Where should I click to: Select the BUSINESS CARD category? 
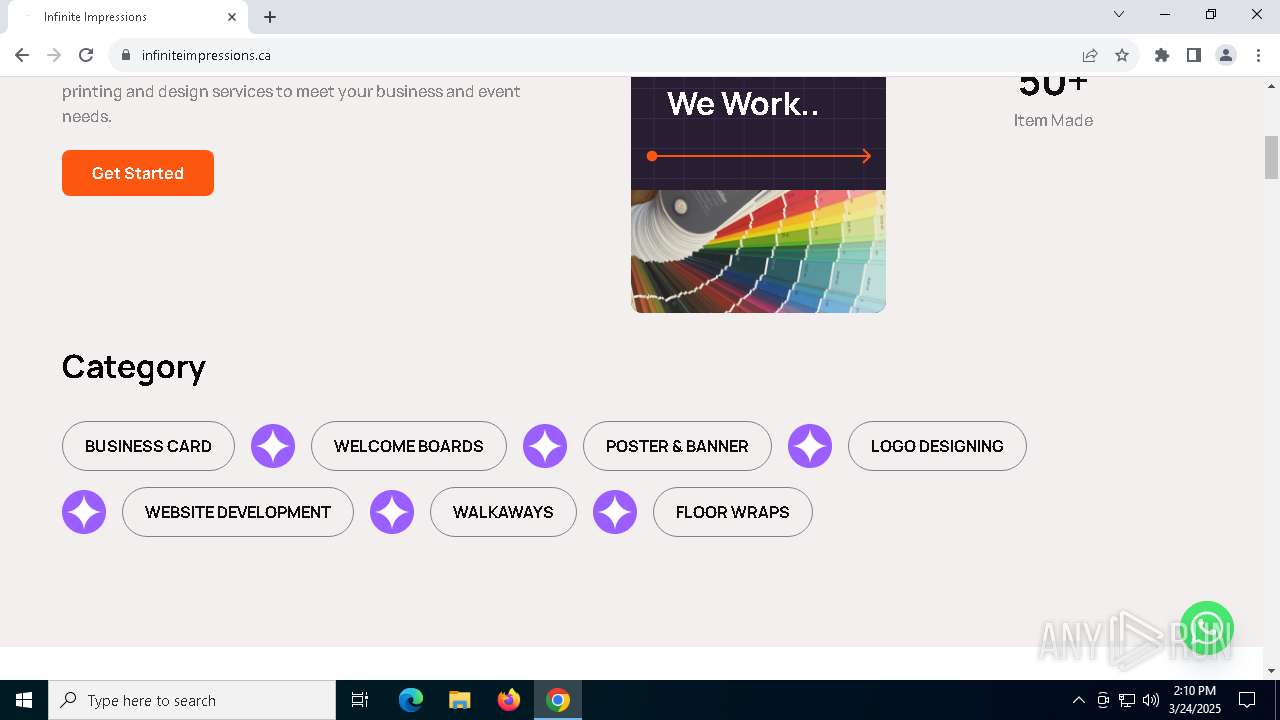148,446
